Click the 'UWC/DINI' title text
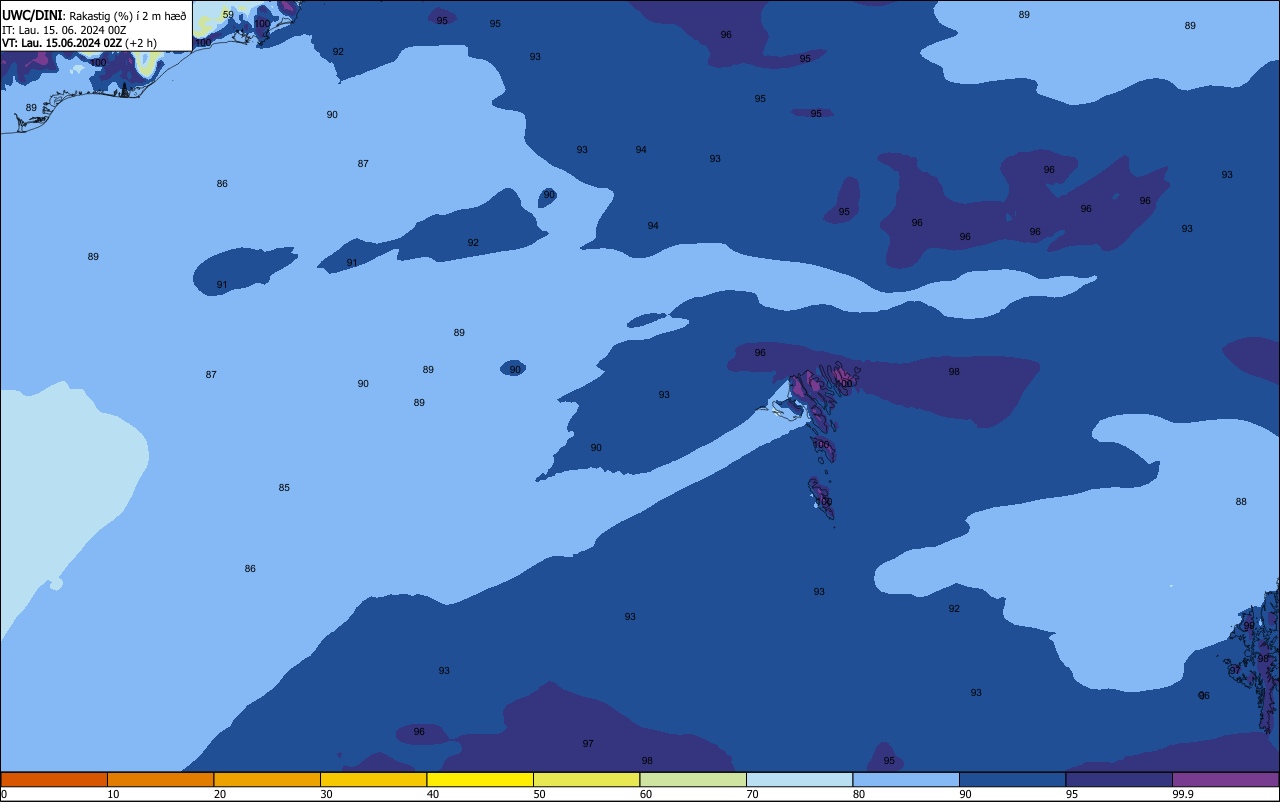Image resolution: width=1280 pixels, height=802 pixels. click(x=33, y=15)
